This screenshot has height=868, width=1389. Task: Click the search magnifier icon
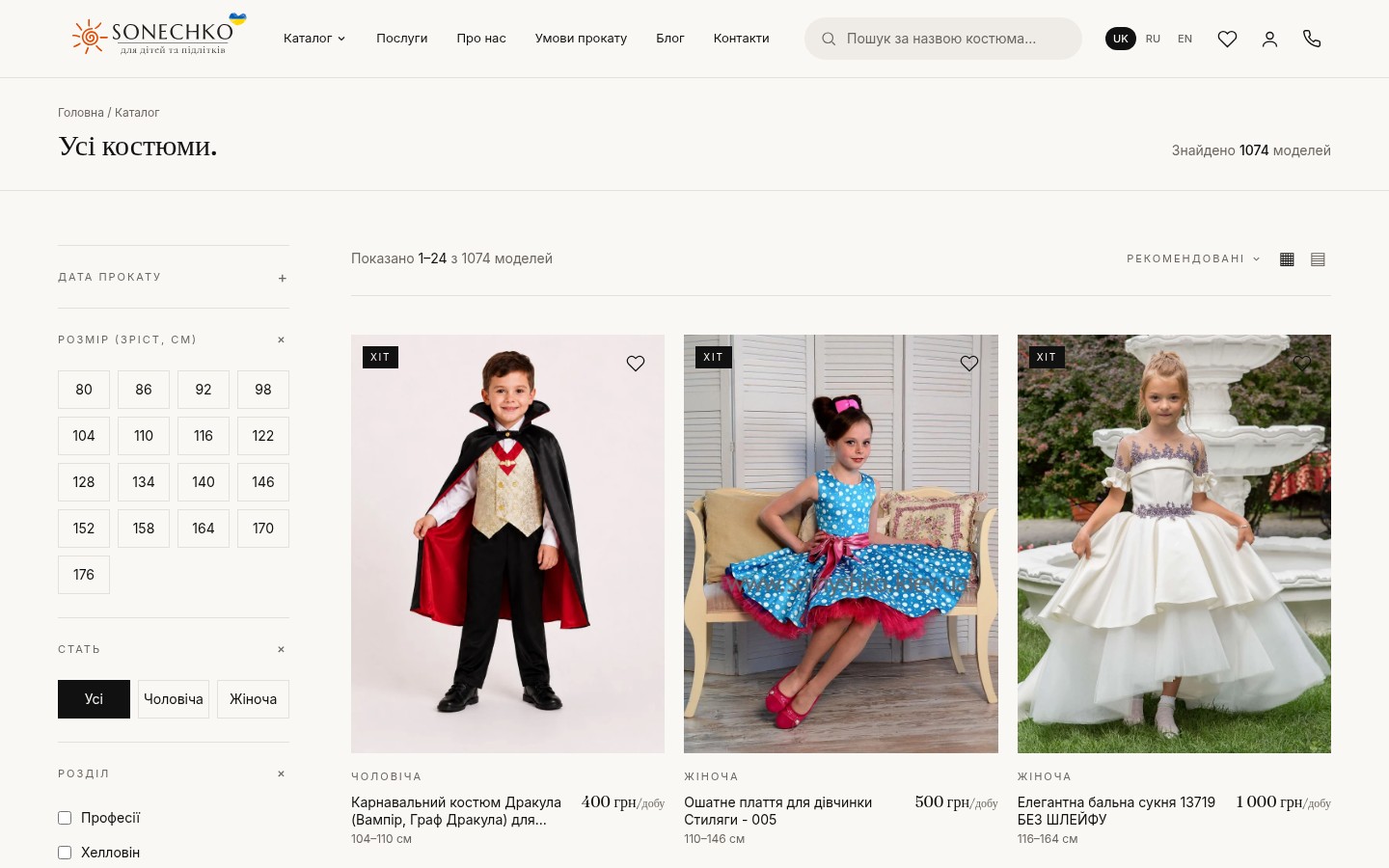pyautogui.click(x=828, y=39)
